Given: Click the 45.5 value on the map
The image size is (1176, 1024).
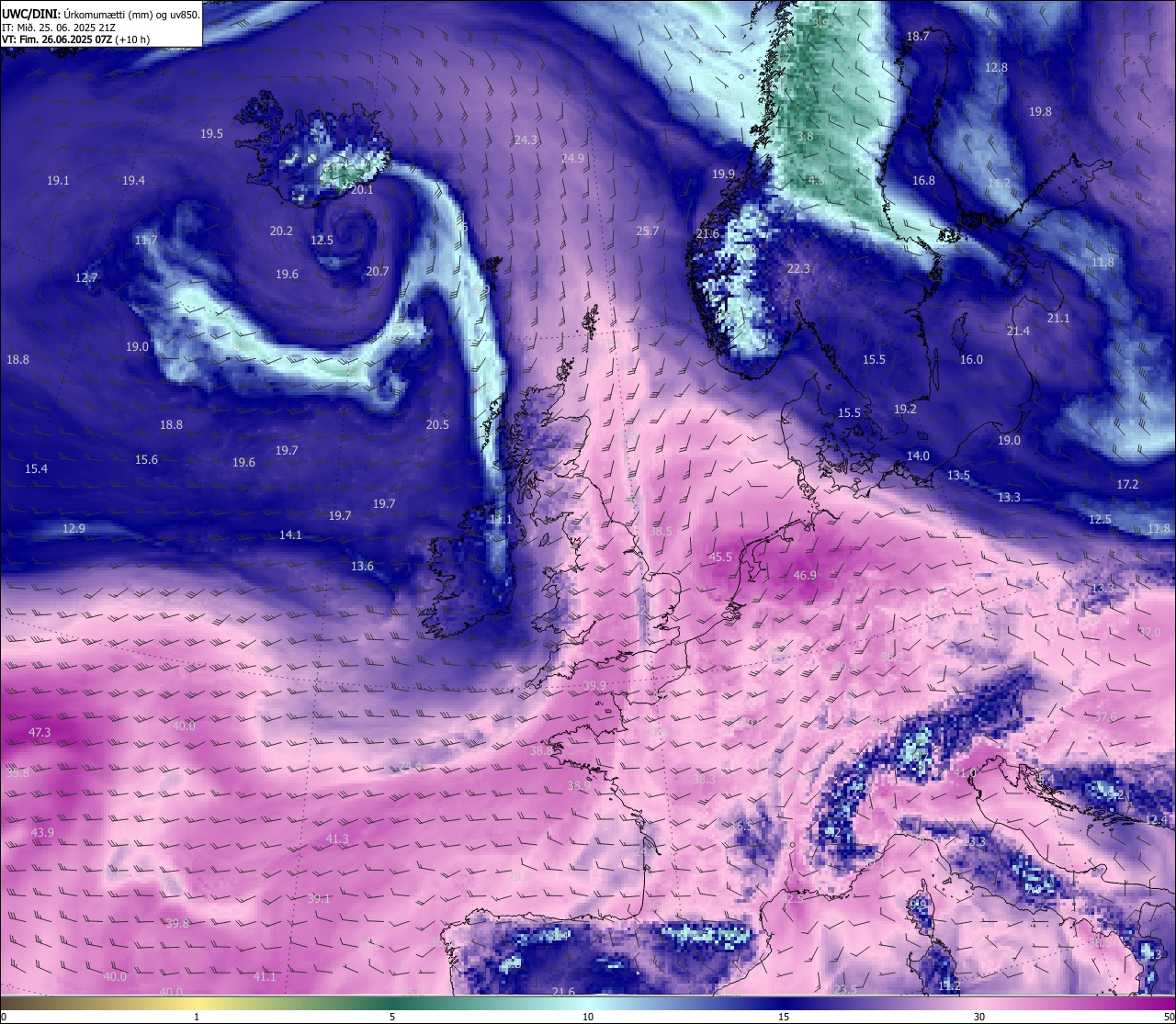Looking at the screenshot, I should 721,557.
